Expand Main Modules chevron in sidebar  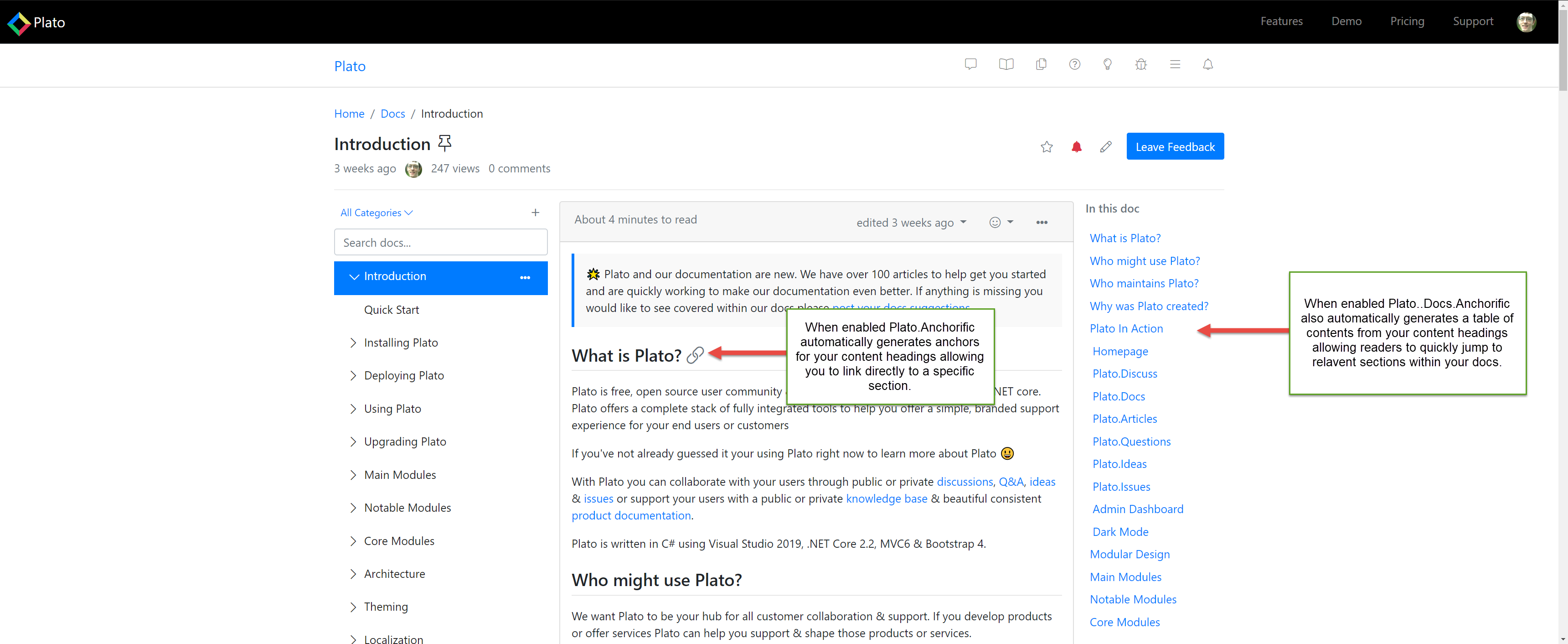click(x=353, y=475)
